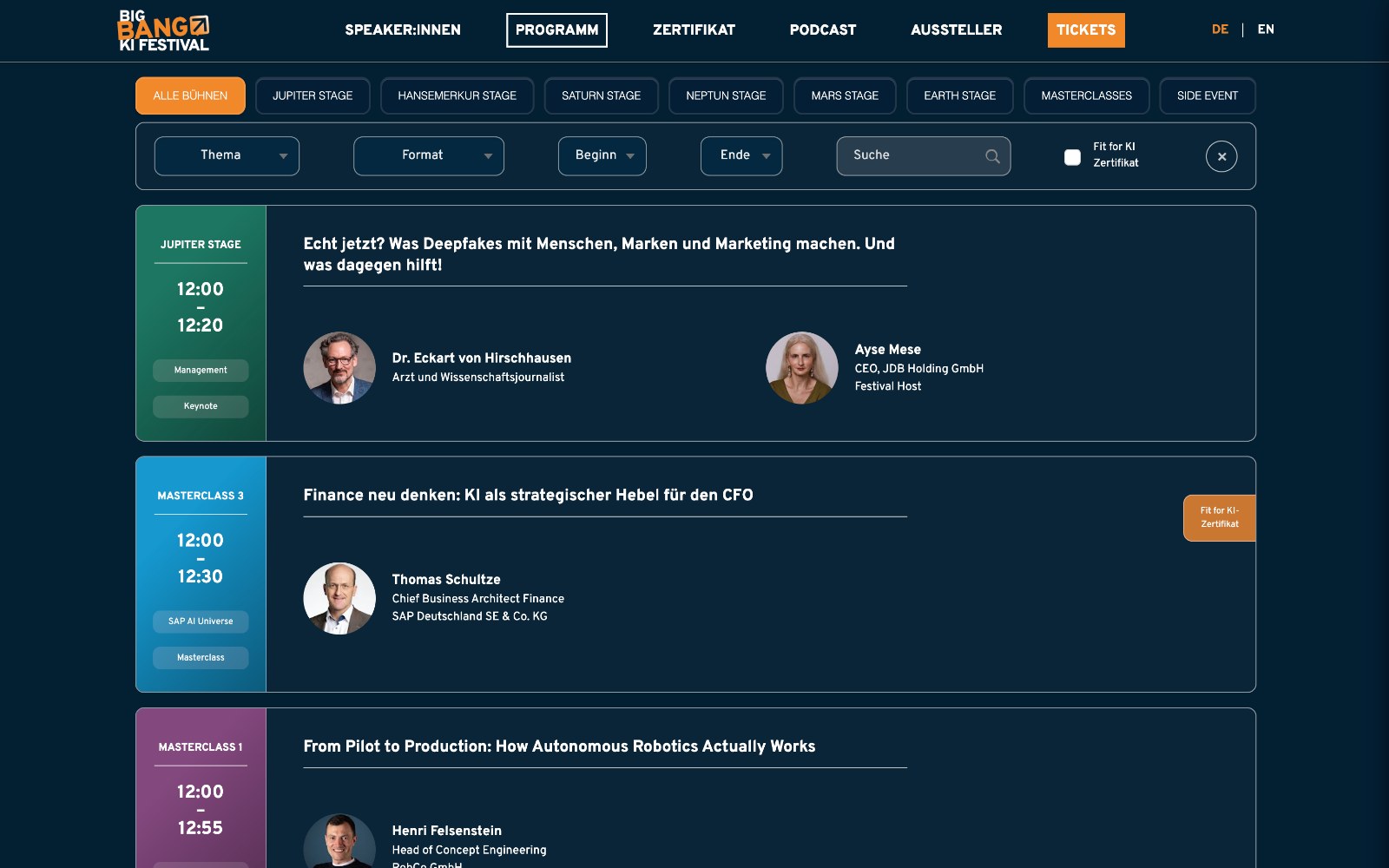Open the From Pilot to Production session
Viewport: 1389px width, 868px height.
(x=559, y=746)
